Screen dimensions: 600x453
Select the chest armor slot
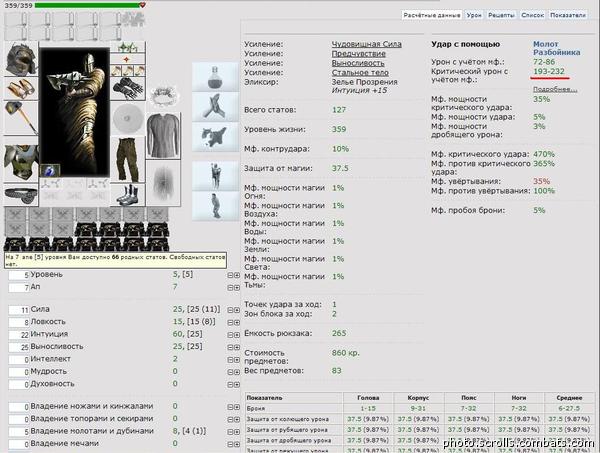21,162
